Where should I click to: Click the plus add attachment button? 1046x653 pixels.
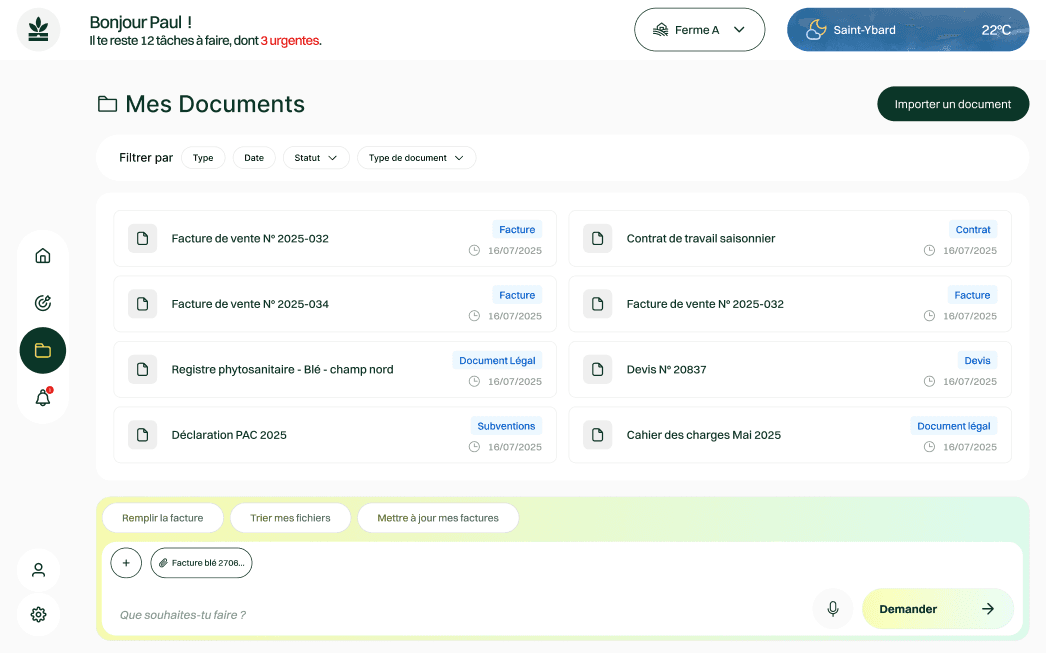tap(126, 563)
